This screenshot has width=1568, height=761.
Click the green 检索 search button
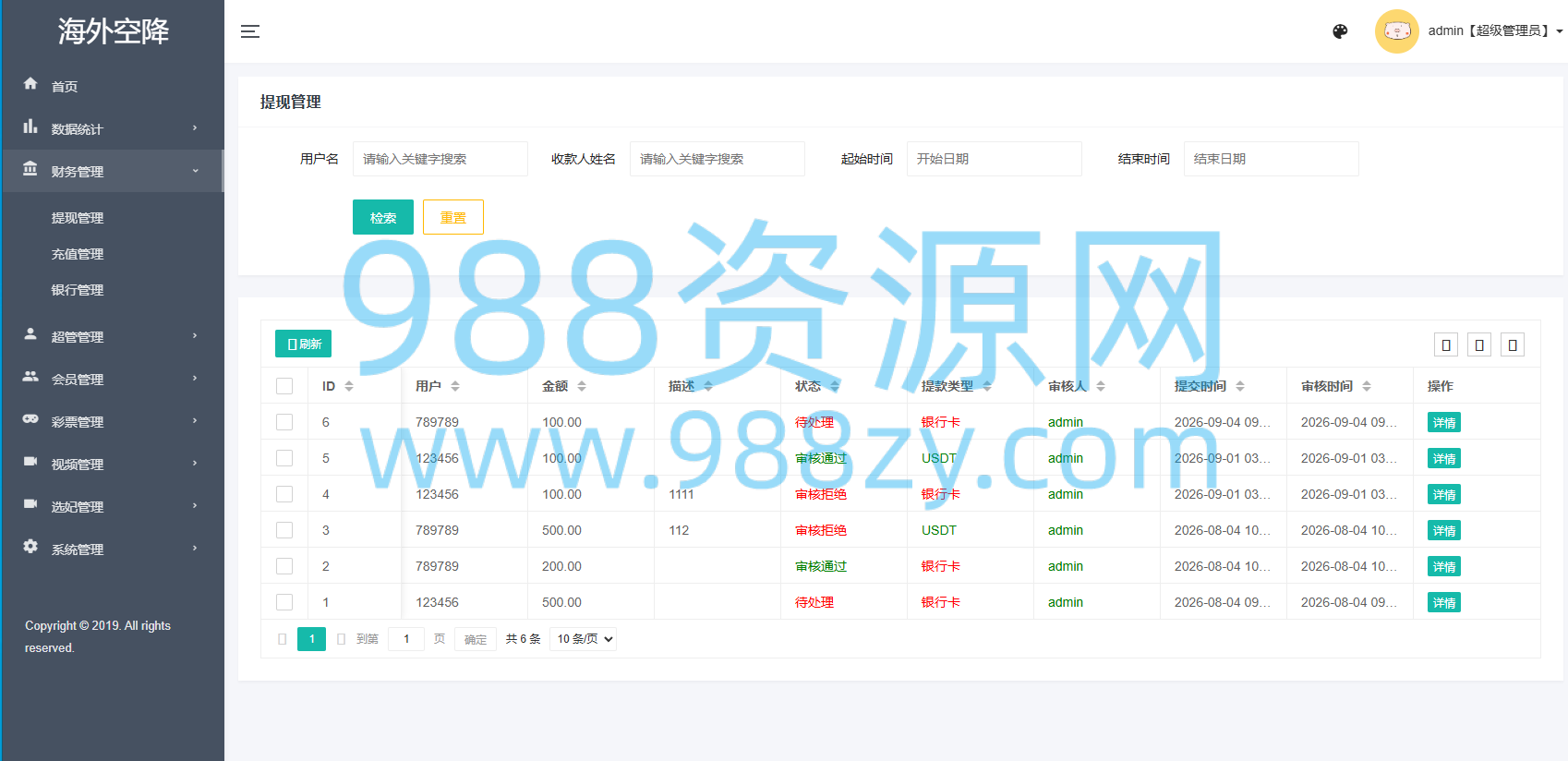pyautogui.click(x=383, y=217)
